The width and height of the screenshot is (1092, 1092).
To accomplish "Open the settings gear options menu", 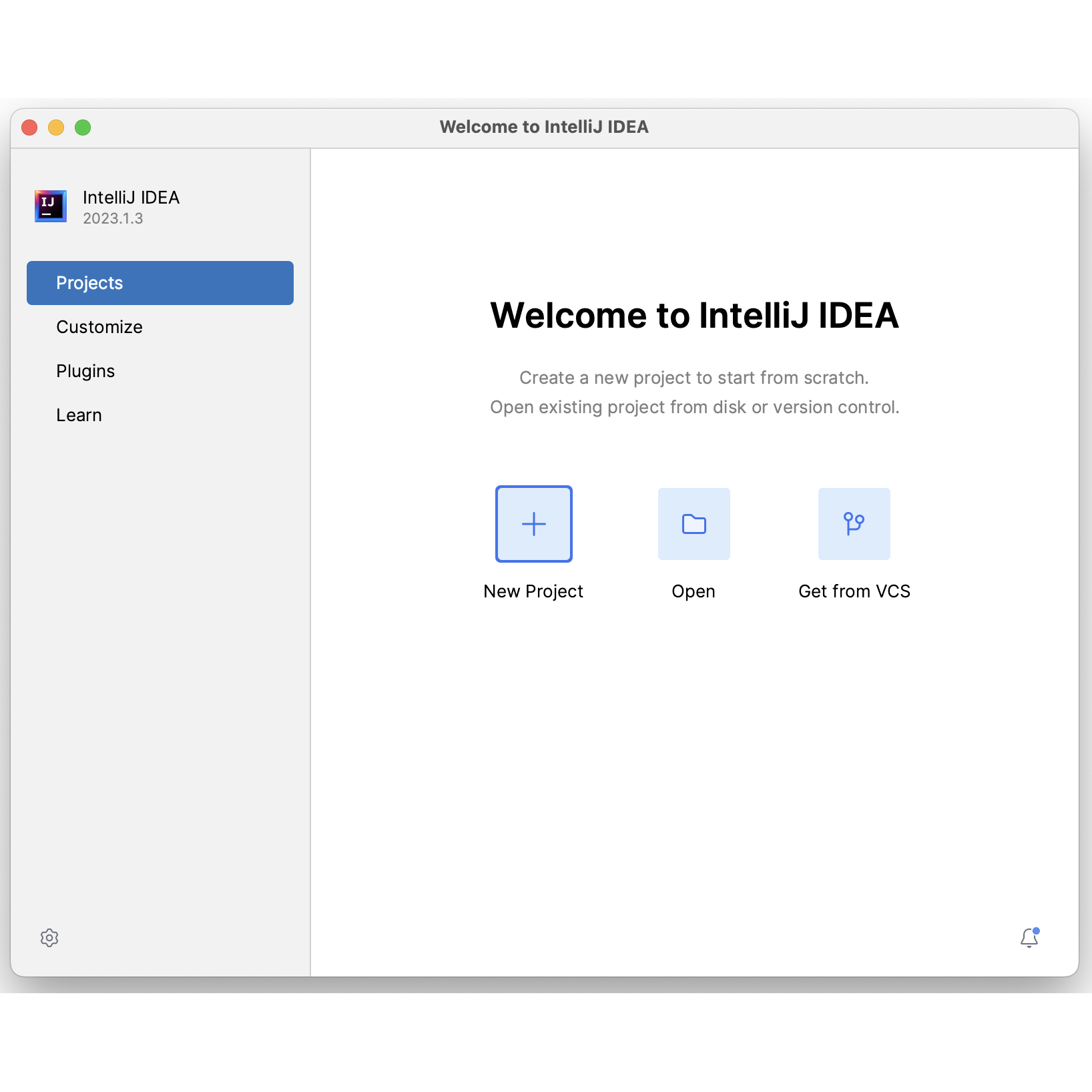I will (x=49, y=938).
